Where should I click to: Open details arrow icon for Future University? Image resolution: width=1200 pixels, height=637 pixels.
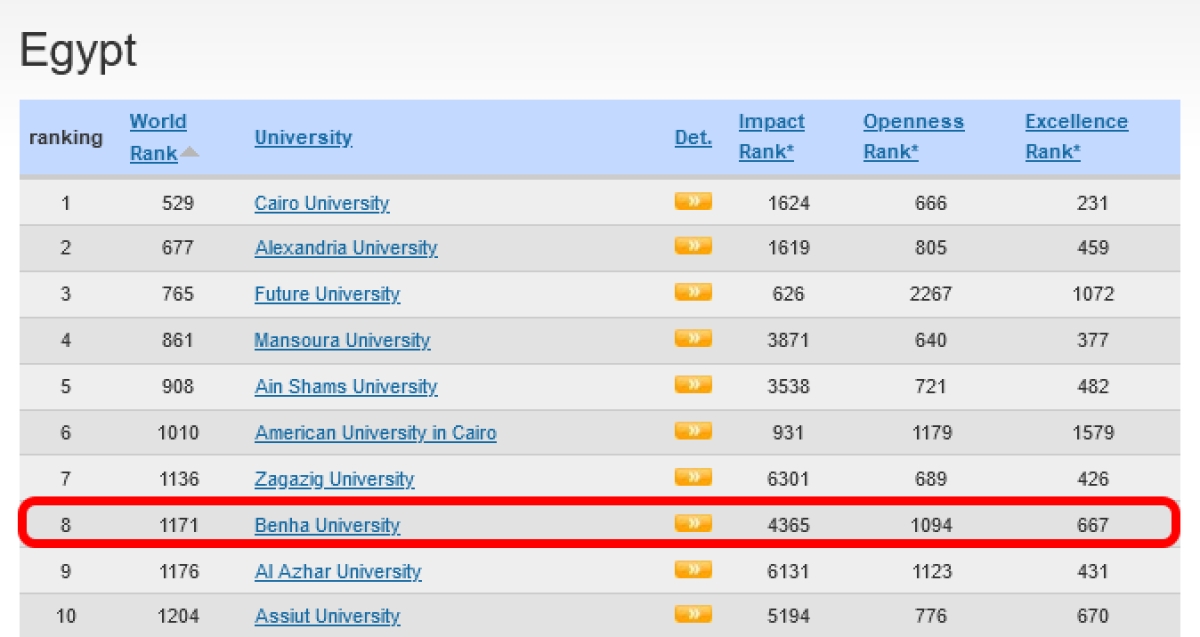[x=693, y=292]
